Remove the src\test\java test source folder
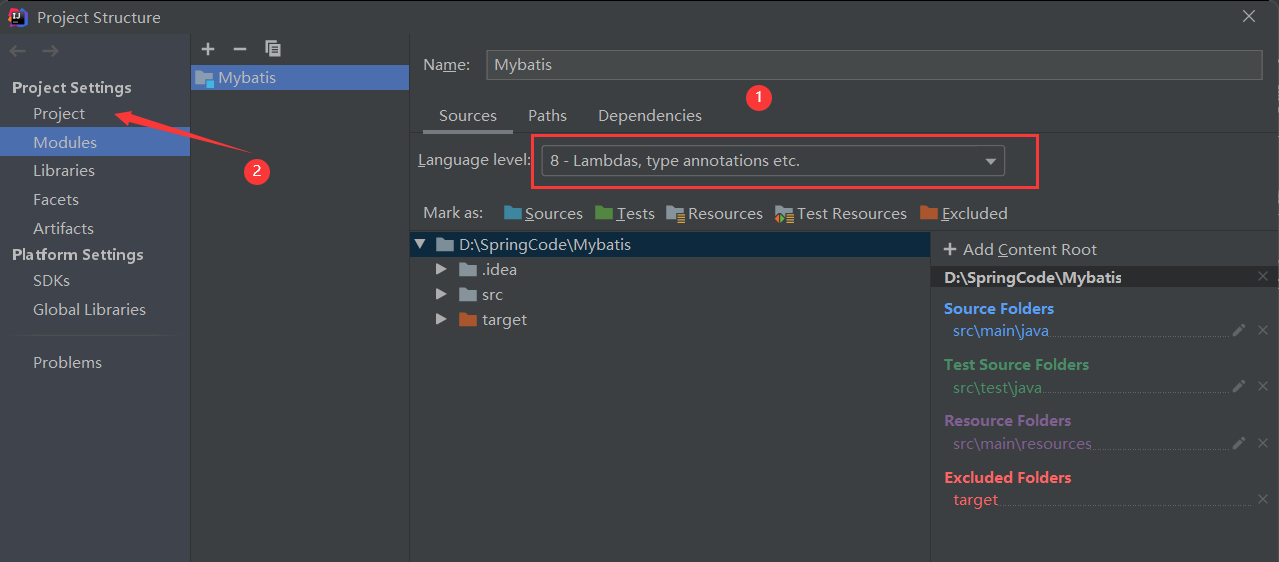 [x=1262, y=387]
